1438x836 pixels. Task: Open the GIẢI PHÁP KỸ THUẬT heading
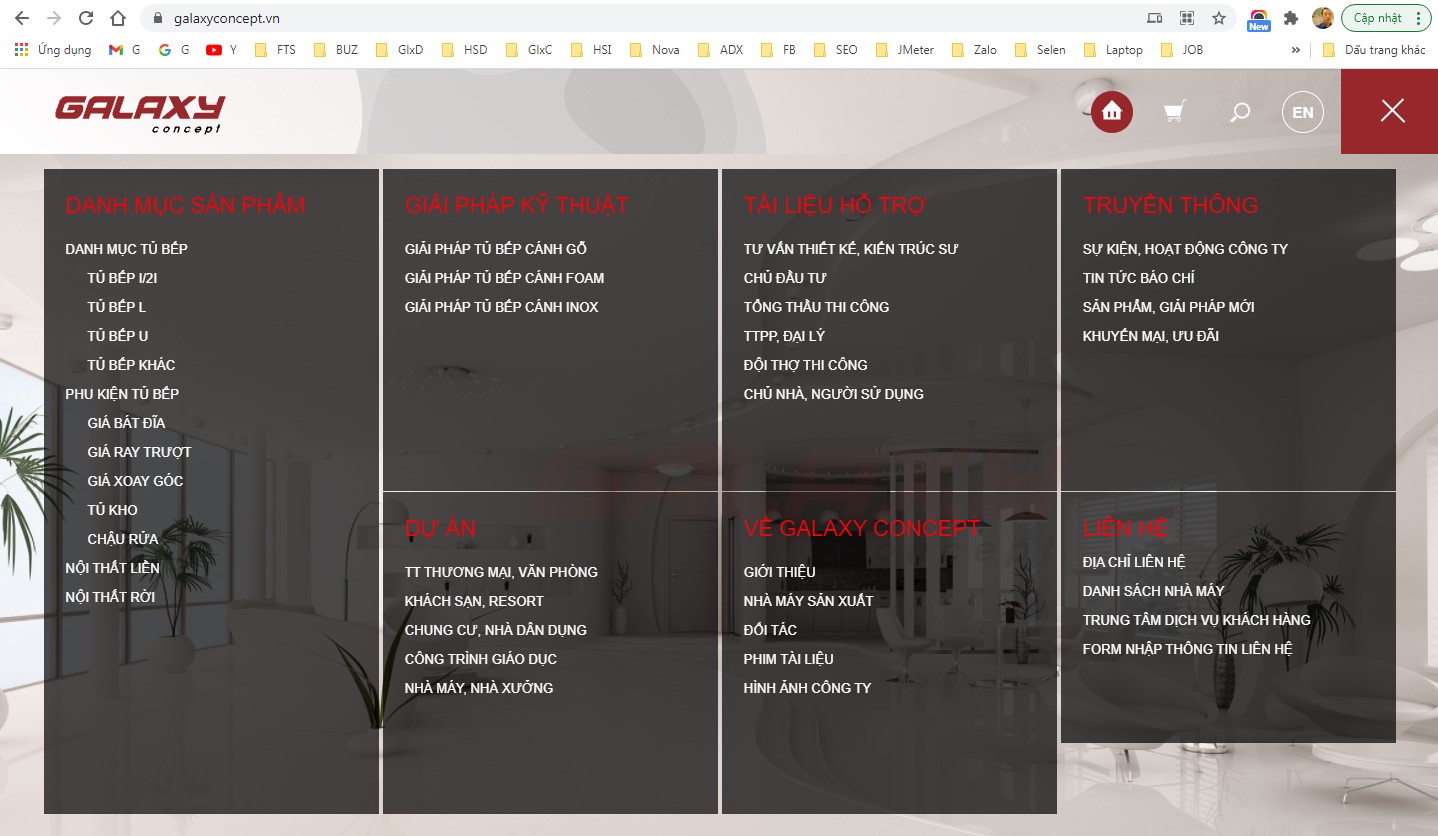pyautogui.click(x=516, y=205)
